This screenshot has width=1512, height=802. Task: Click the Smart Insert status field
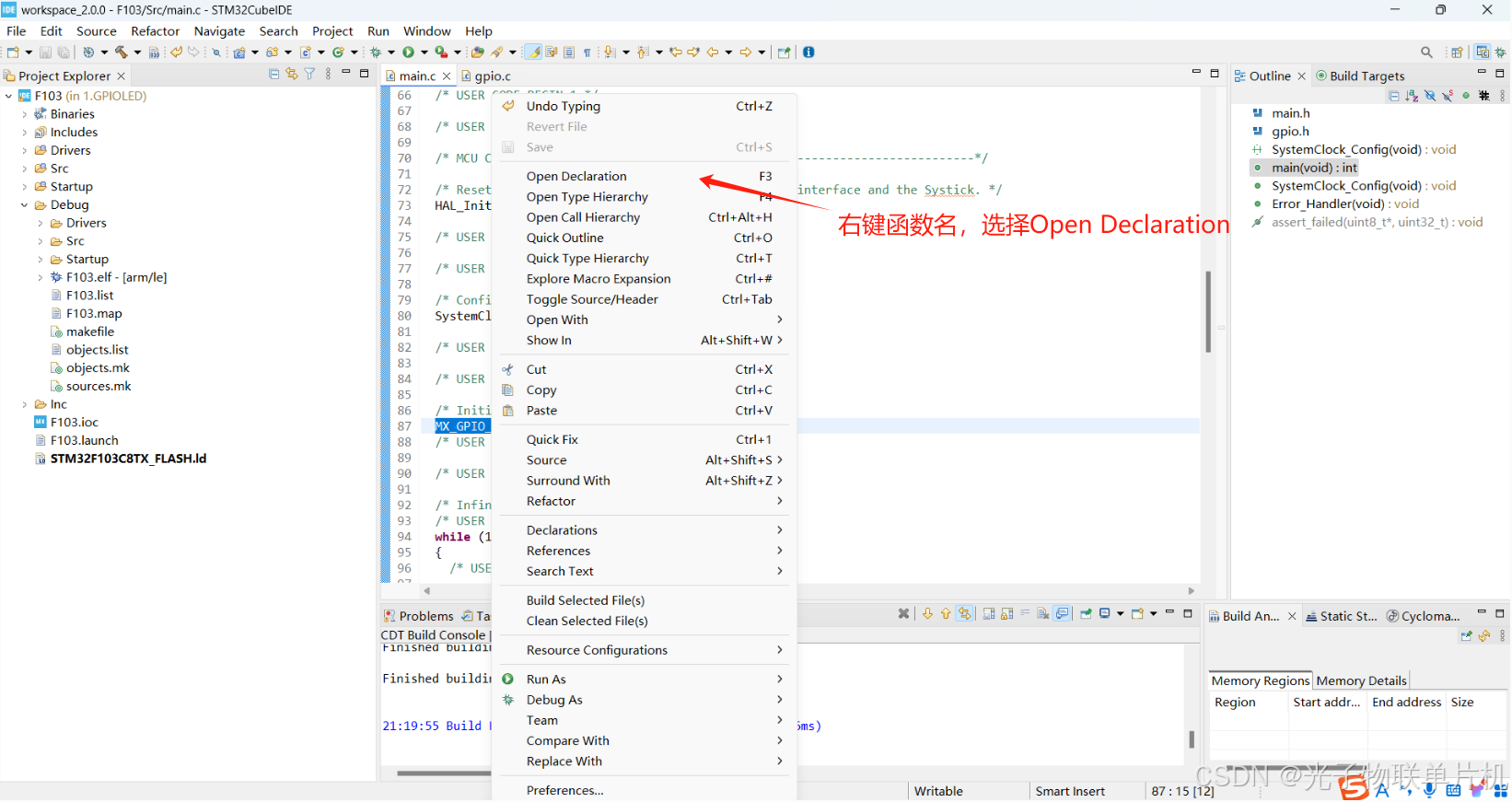click(1070, 791)
